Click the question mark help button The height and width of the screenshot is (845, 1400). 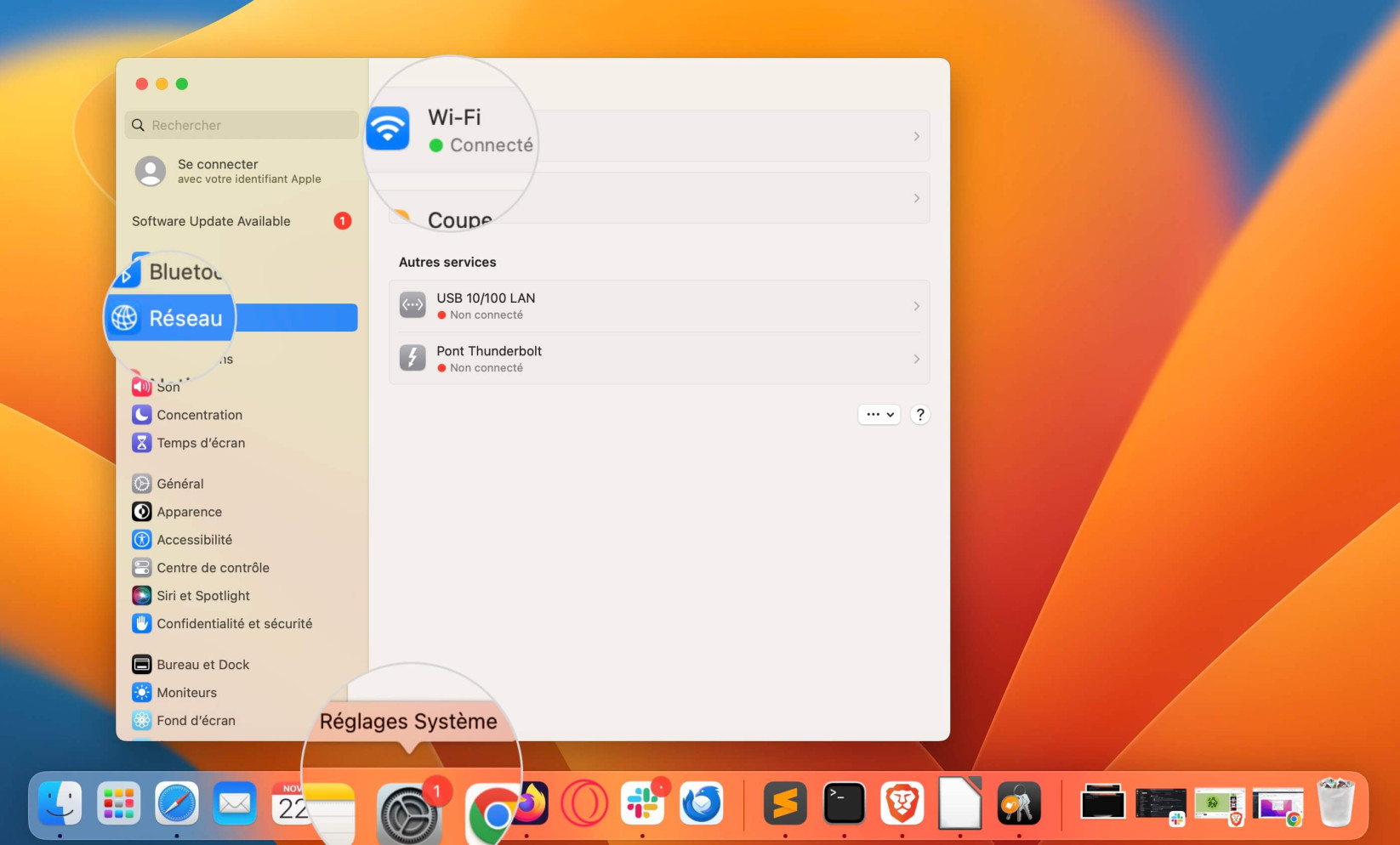[919, 415]
